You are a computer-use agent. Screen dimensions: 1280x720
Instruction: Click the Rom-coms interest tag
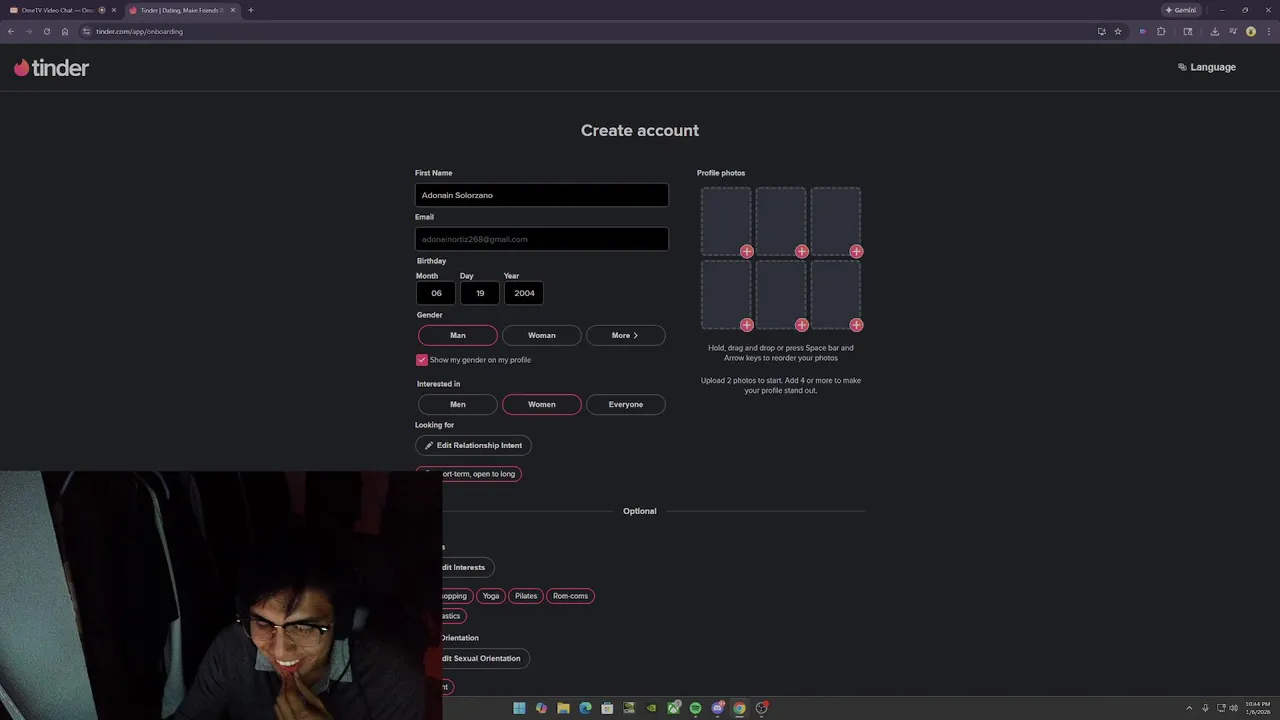click(571, 596)
